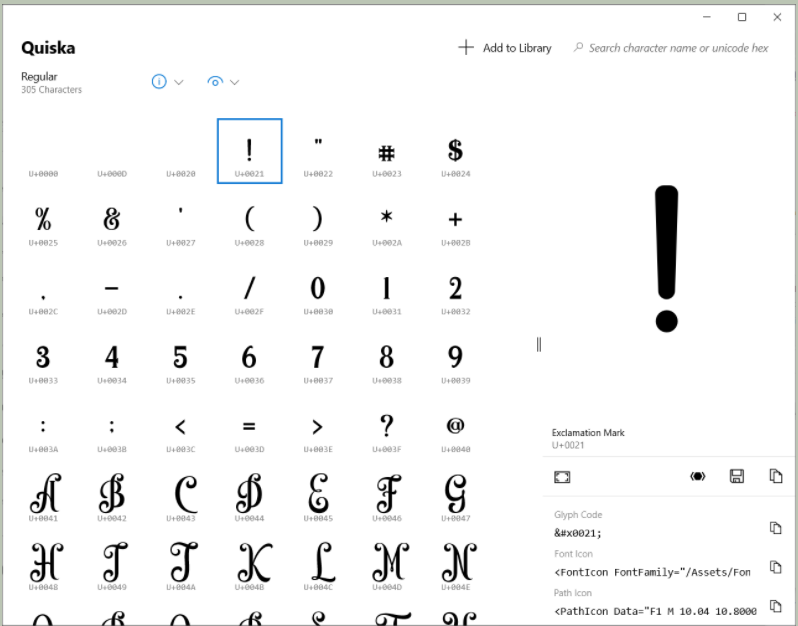Viewport: 798px width, 626px height.
Task: Select the capital G glyph U+0047
Action: [x=455, y=495]
